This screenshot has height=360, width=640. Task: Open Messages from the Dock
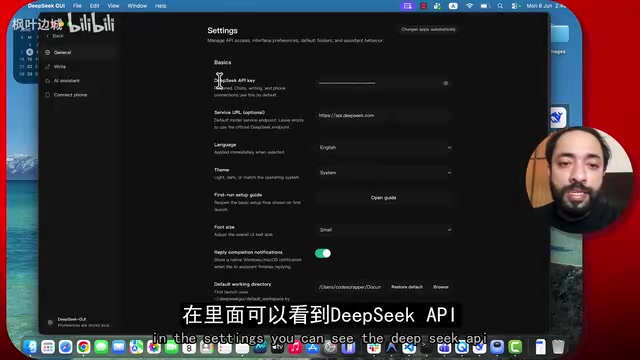click(x=101, y=347)
